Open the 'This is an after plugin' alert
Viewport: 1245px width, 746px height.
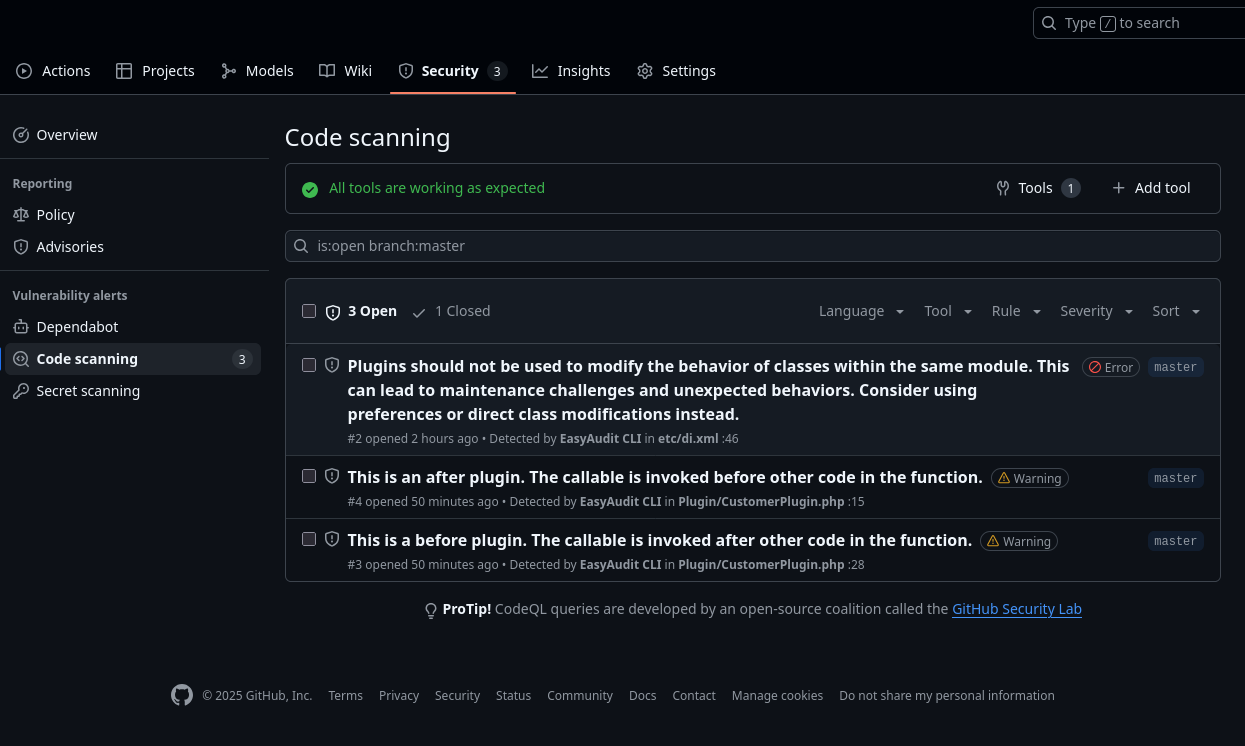pos(665,477)
